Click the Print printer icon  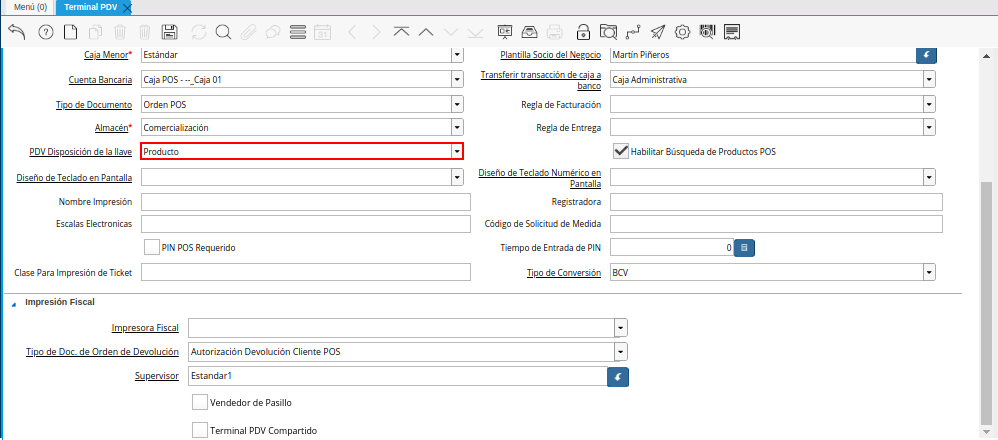[x=554, y=32]
